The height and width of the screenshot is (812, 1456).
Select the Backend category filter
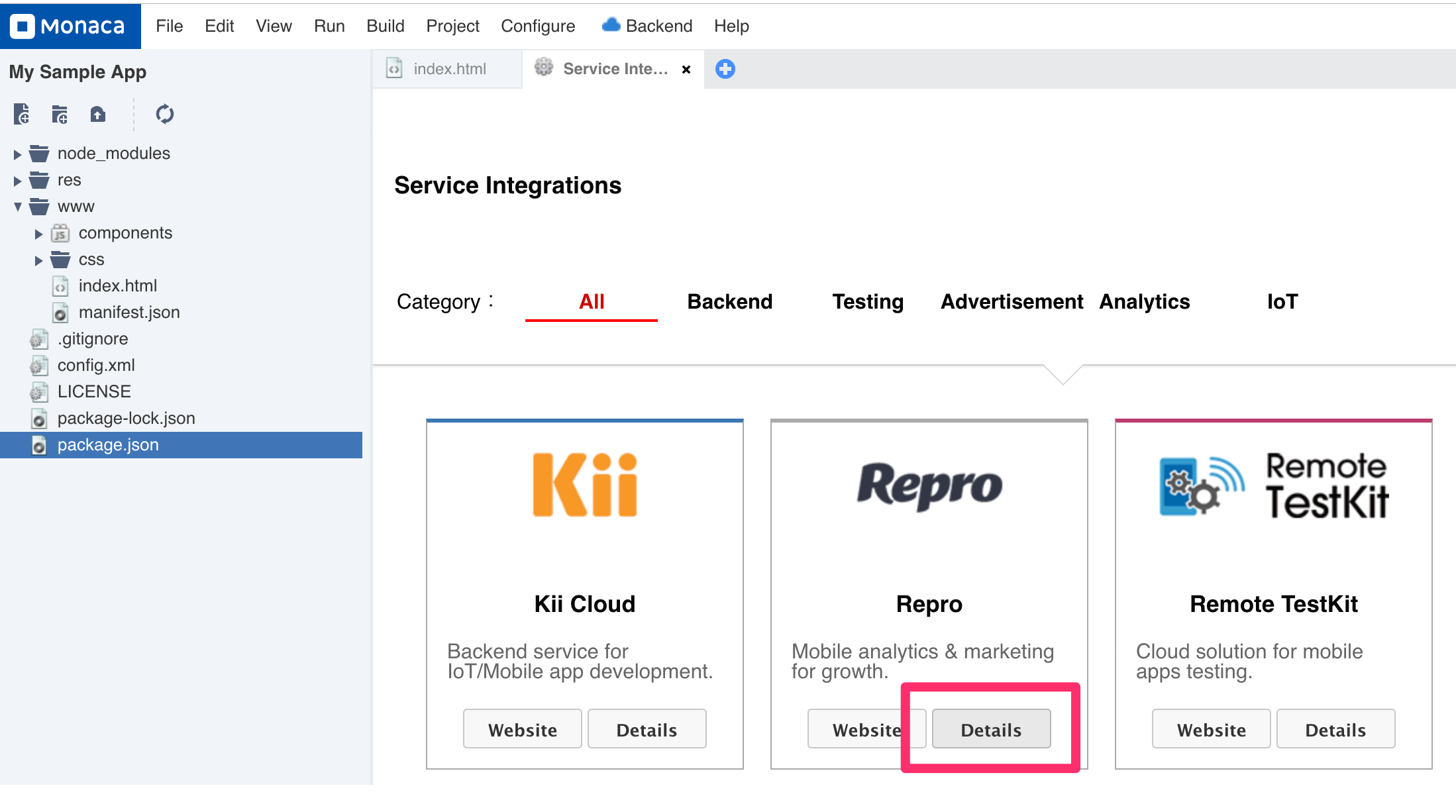tap(729, 302)
